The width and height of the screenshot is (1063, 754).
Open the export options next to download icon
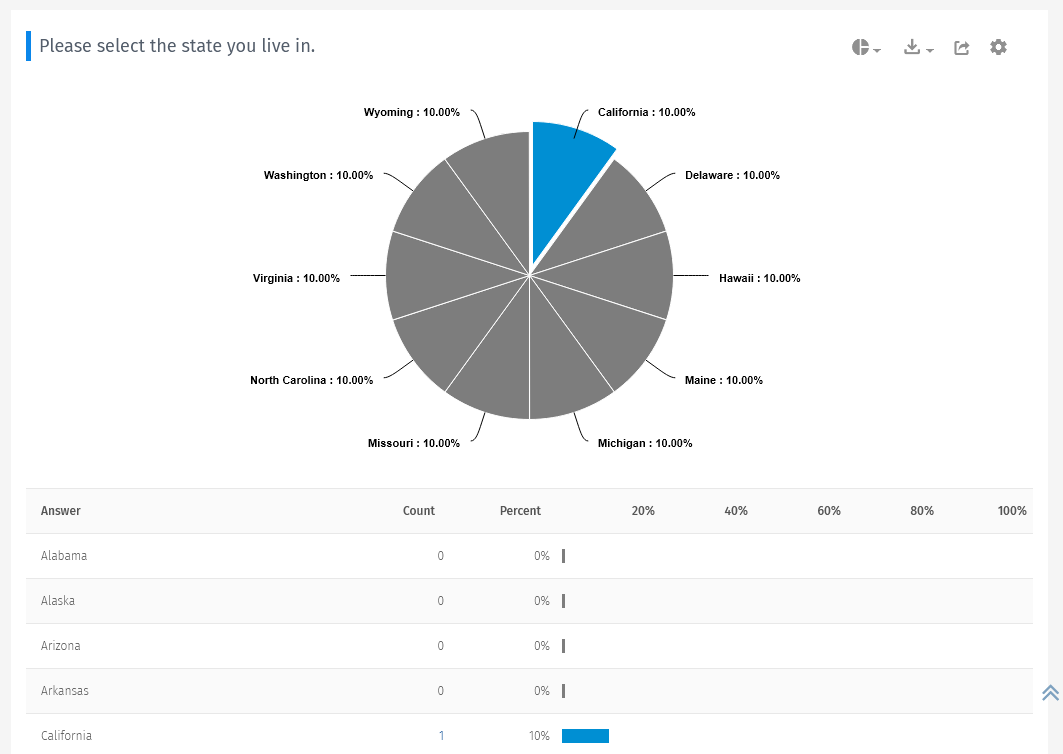point(928,50)
